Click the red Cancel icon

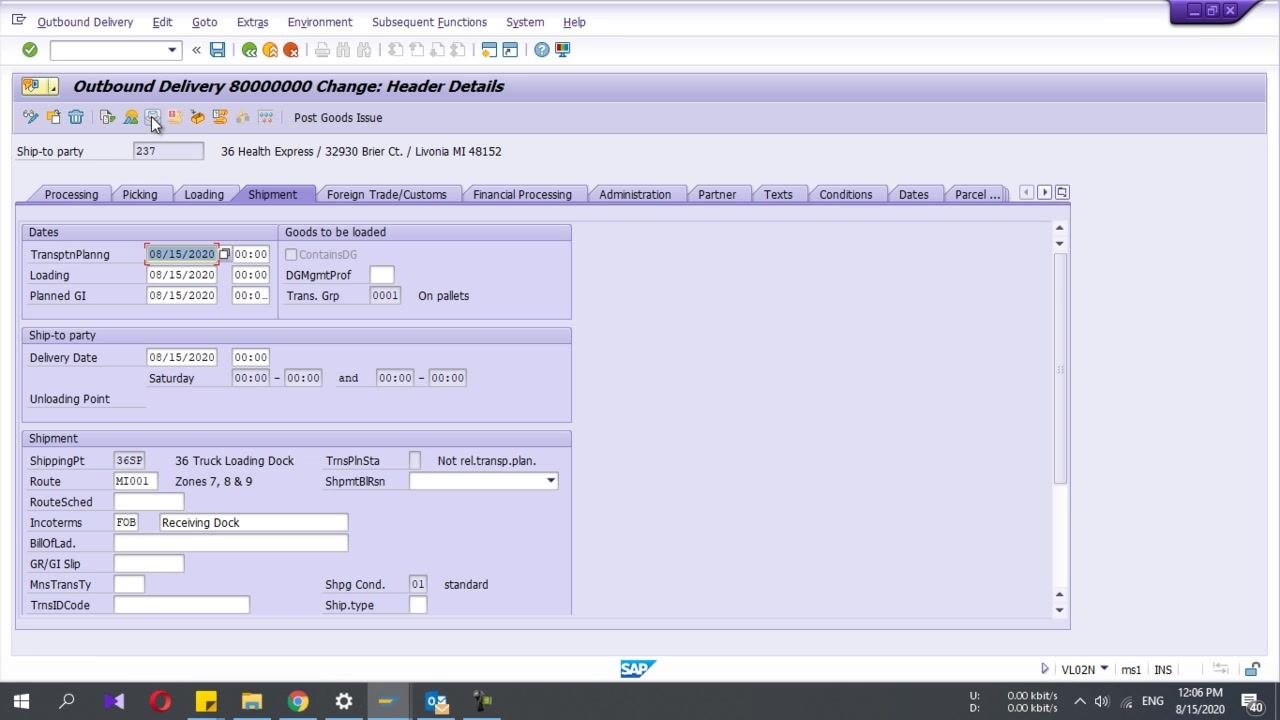pyautogui.click(x=291, y=50)
